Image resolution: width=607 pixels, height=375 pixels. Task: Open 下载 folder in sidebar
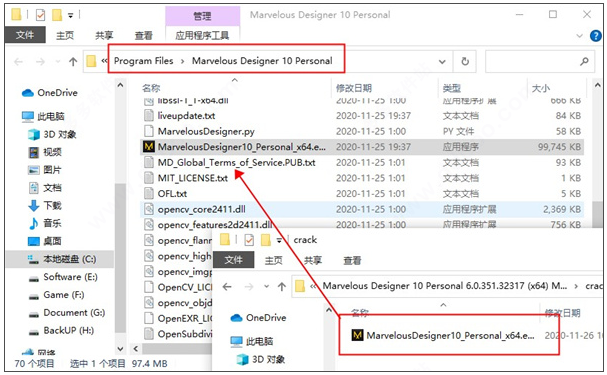click(45, 205)
